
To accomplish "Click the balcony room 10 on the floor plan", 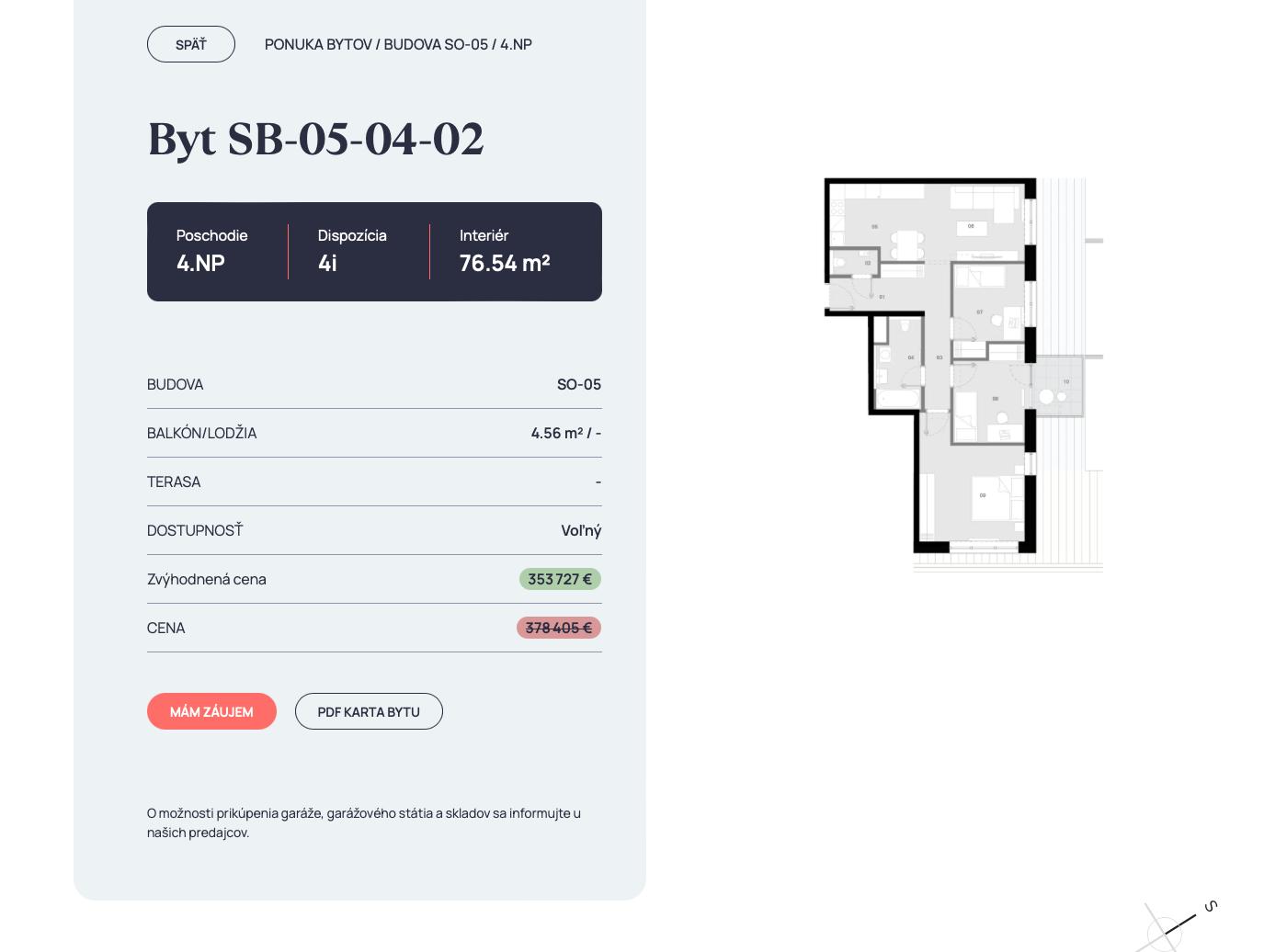I will (1055, 388).
